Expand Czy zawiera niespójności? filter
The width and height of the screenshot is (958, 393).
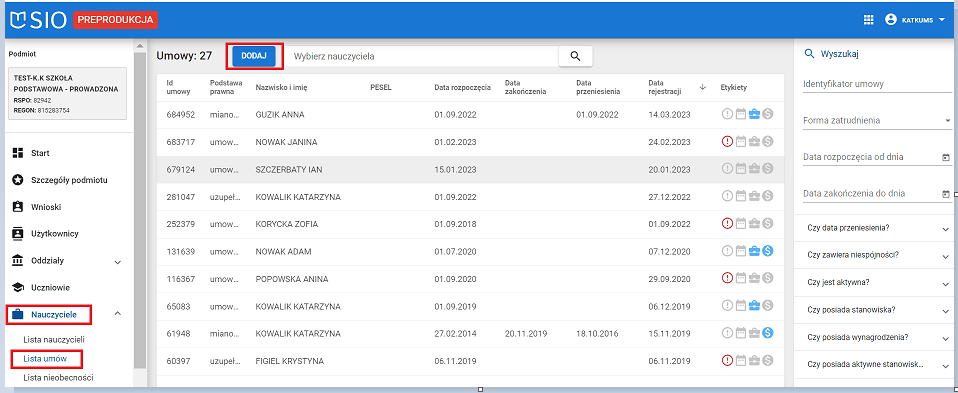[x=876, y=255]
